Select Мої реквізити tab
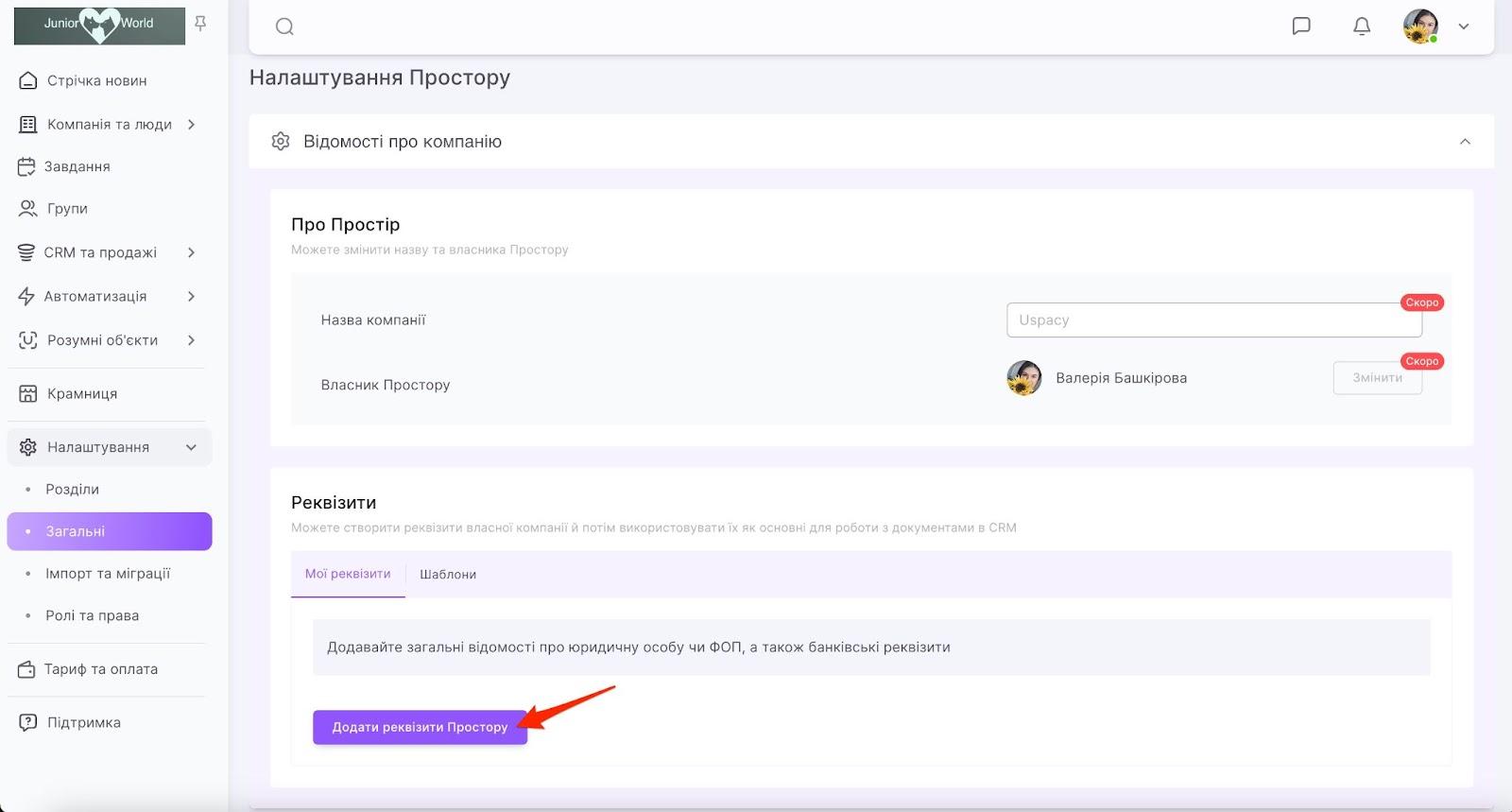 pyautogui.click(x=348, y=575)
